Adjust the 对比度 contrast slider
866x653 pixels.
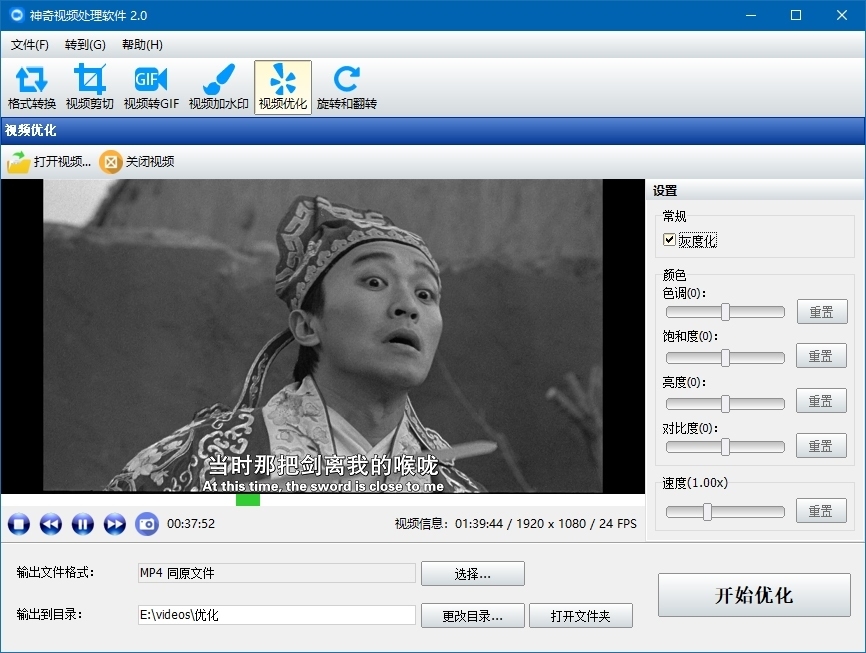[x=725, y=447]
